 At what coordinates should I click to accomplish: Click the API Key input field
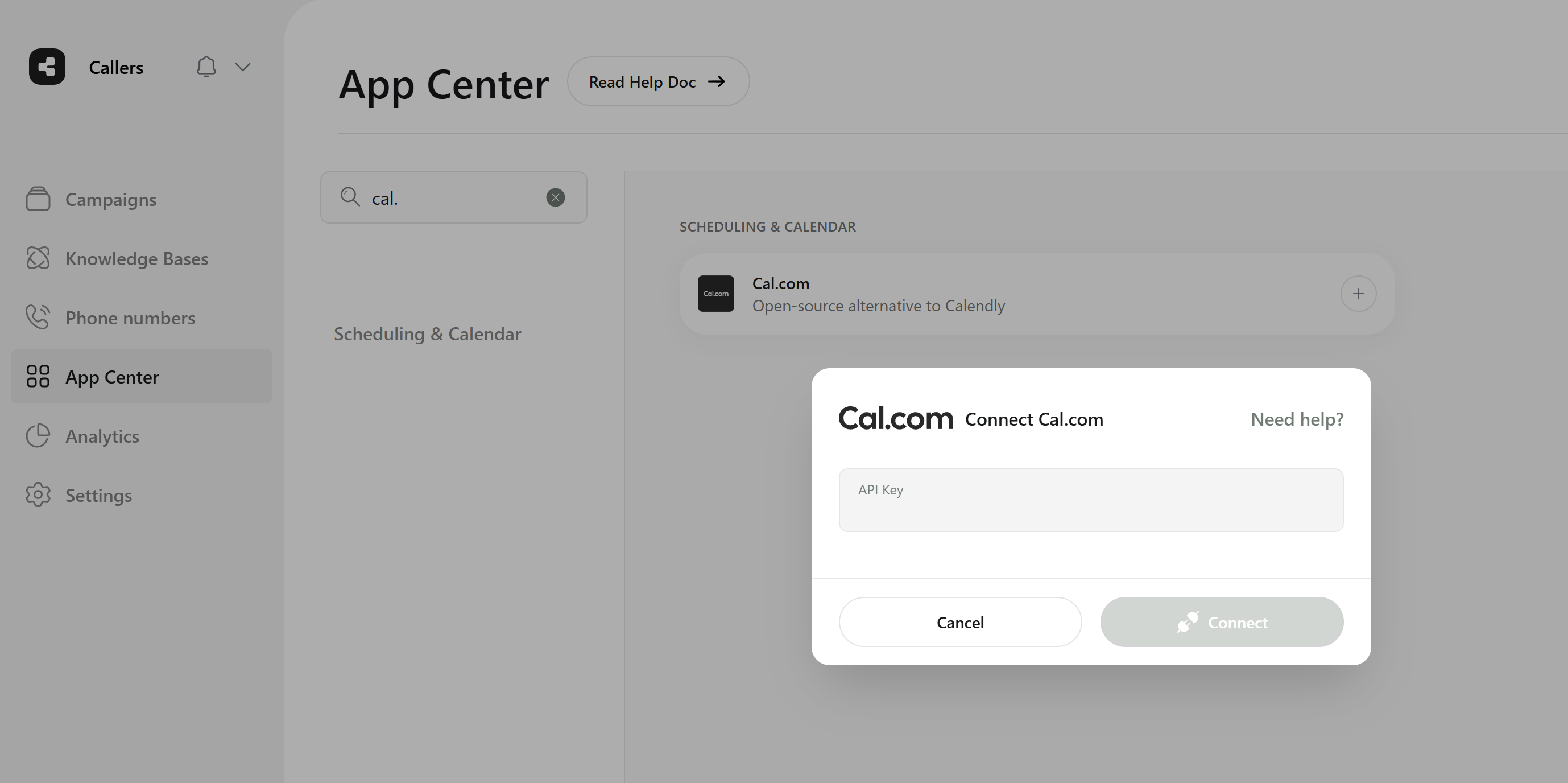coord(1090,499)
